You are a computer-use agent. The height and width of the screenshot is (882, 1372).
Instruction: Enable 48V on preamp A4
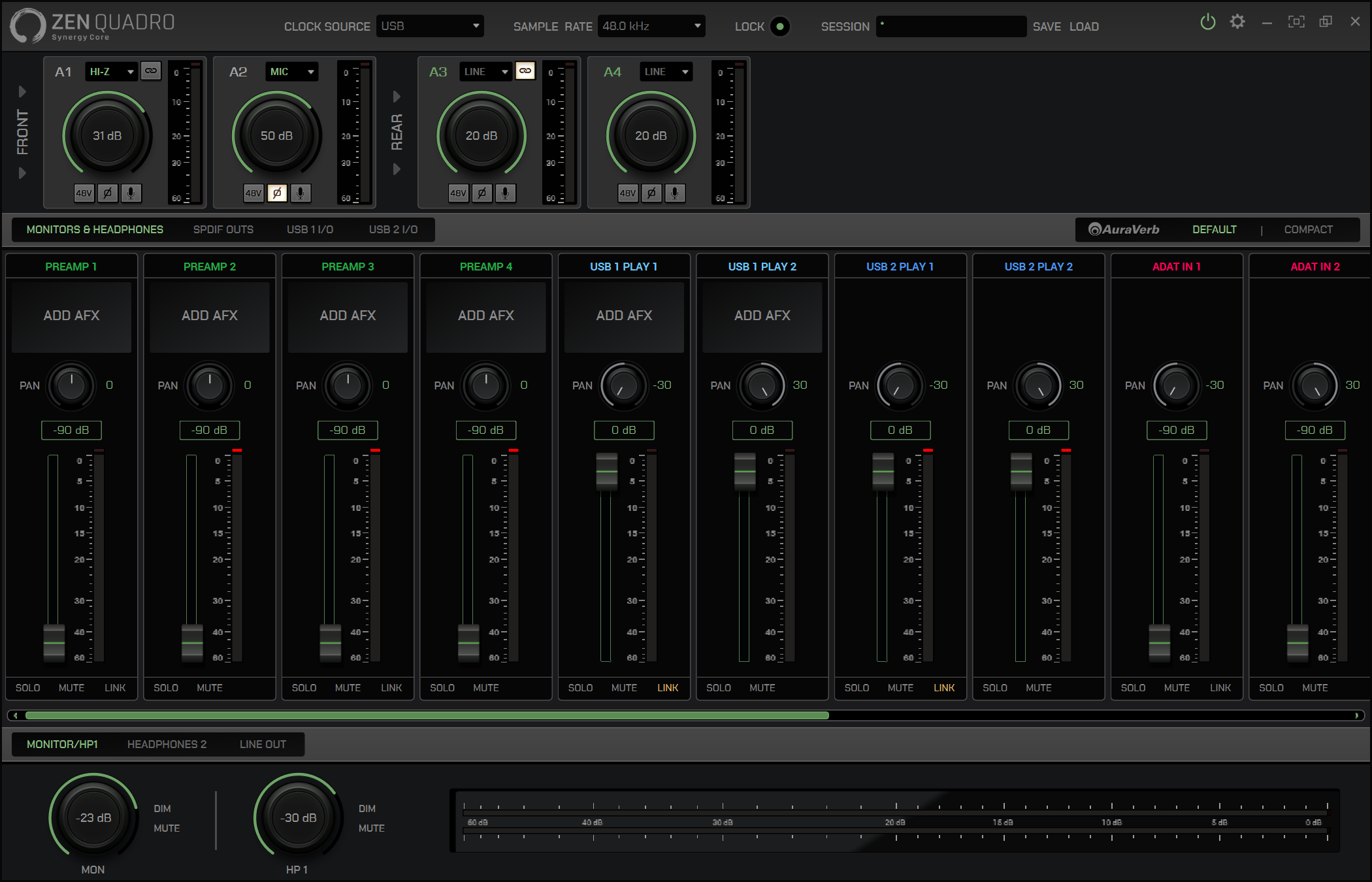[x=628, y=193]
